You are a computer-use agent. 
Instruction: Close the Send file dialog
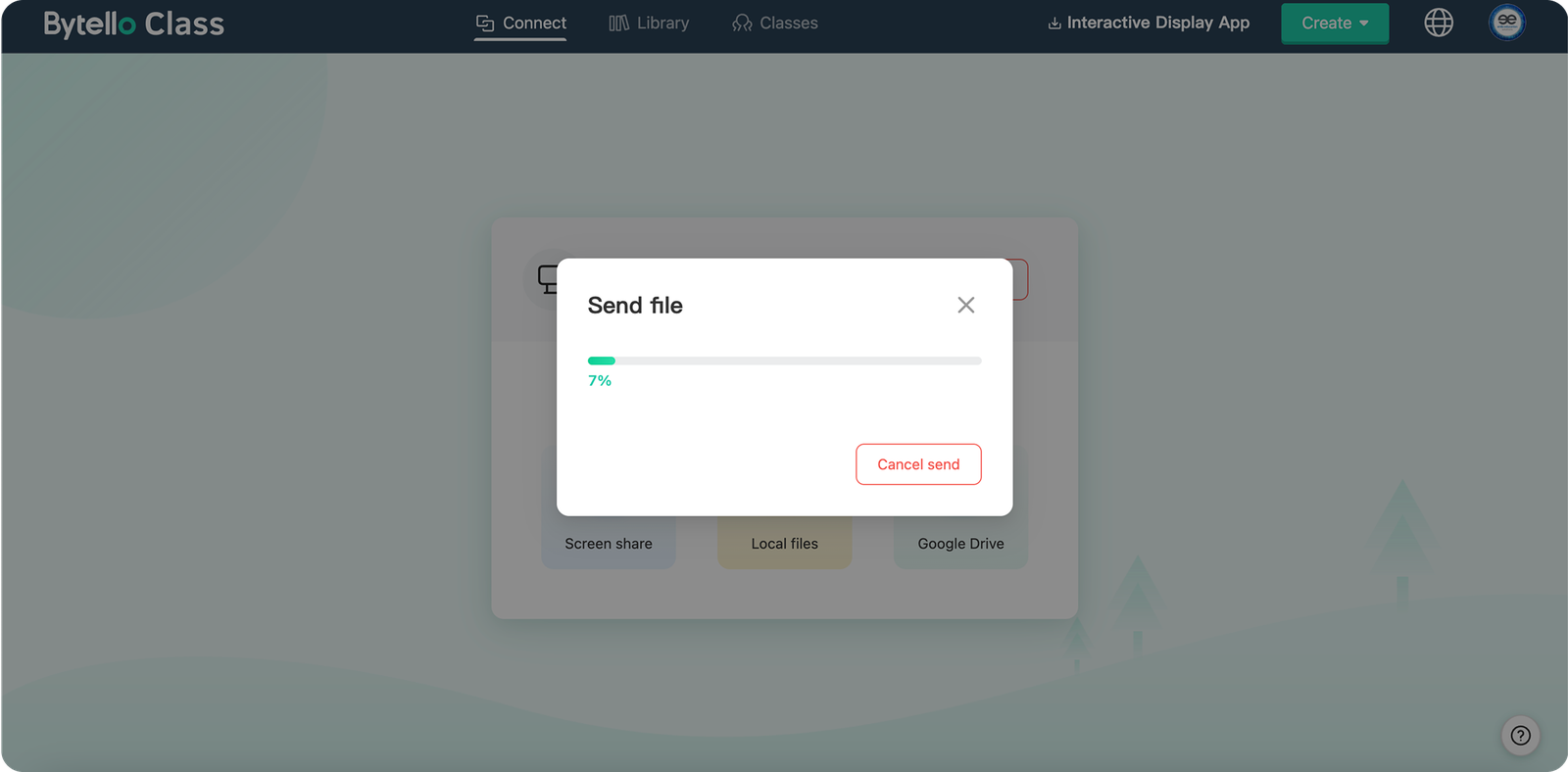tap(965, 305)
